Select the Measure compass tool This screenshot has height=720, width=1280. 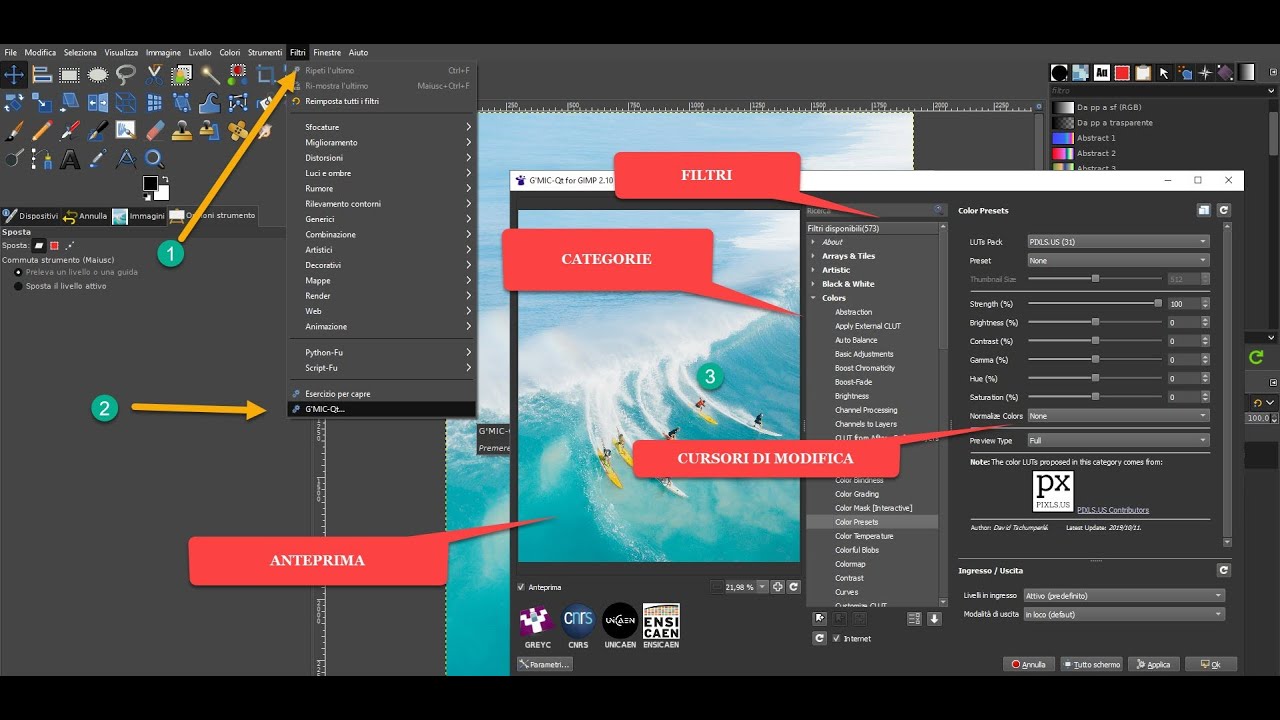click(x=126, y=158)
